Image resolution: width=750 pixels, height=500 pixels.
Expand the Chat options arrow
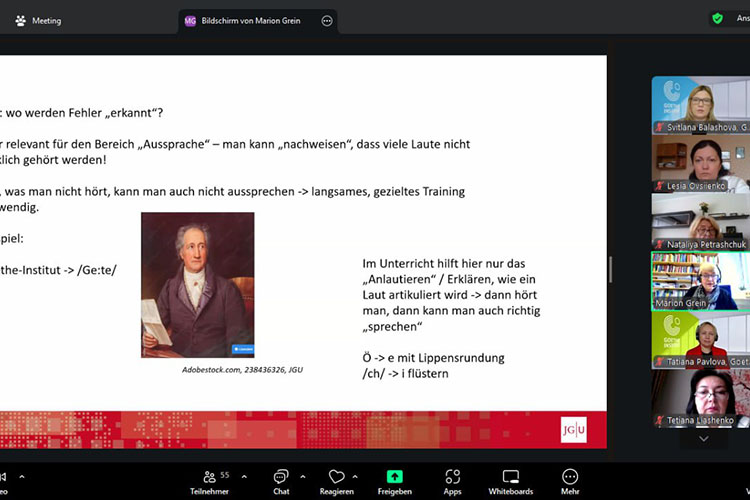[304, 477]
